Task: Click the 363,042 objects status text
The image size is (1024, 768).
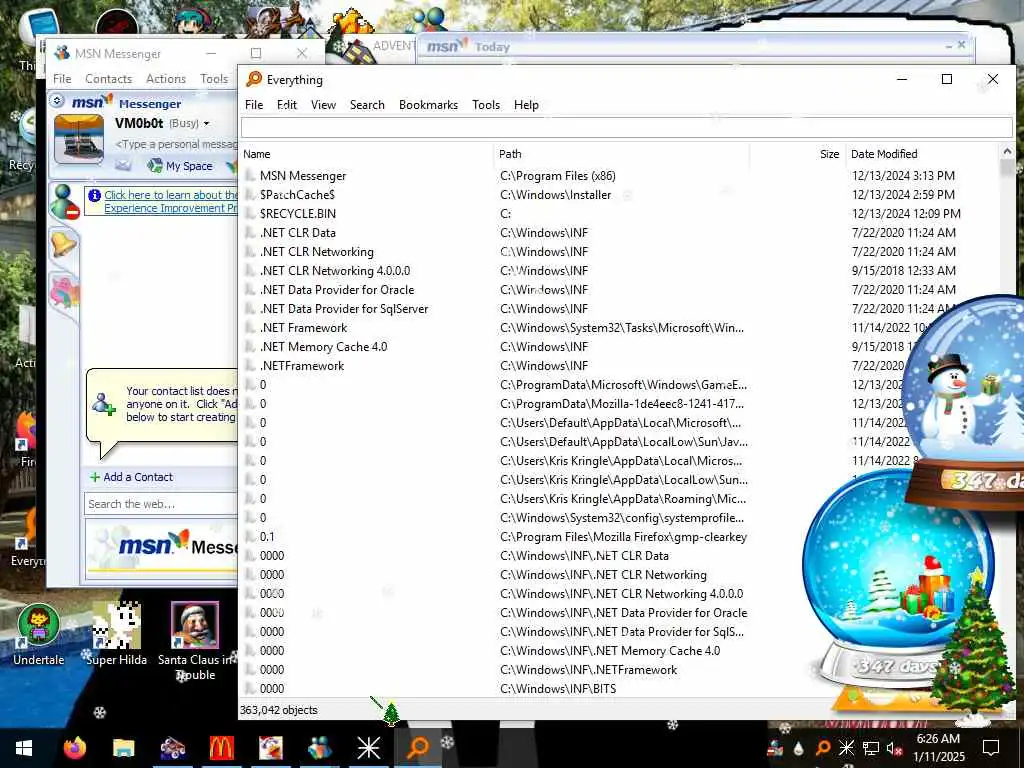Action: [x=279, y=710]
